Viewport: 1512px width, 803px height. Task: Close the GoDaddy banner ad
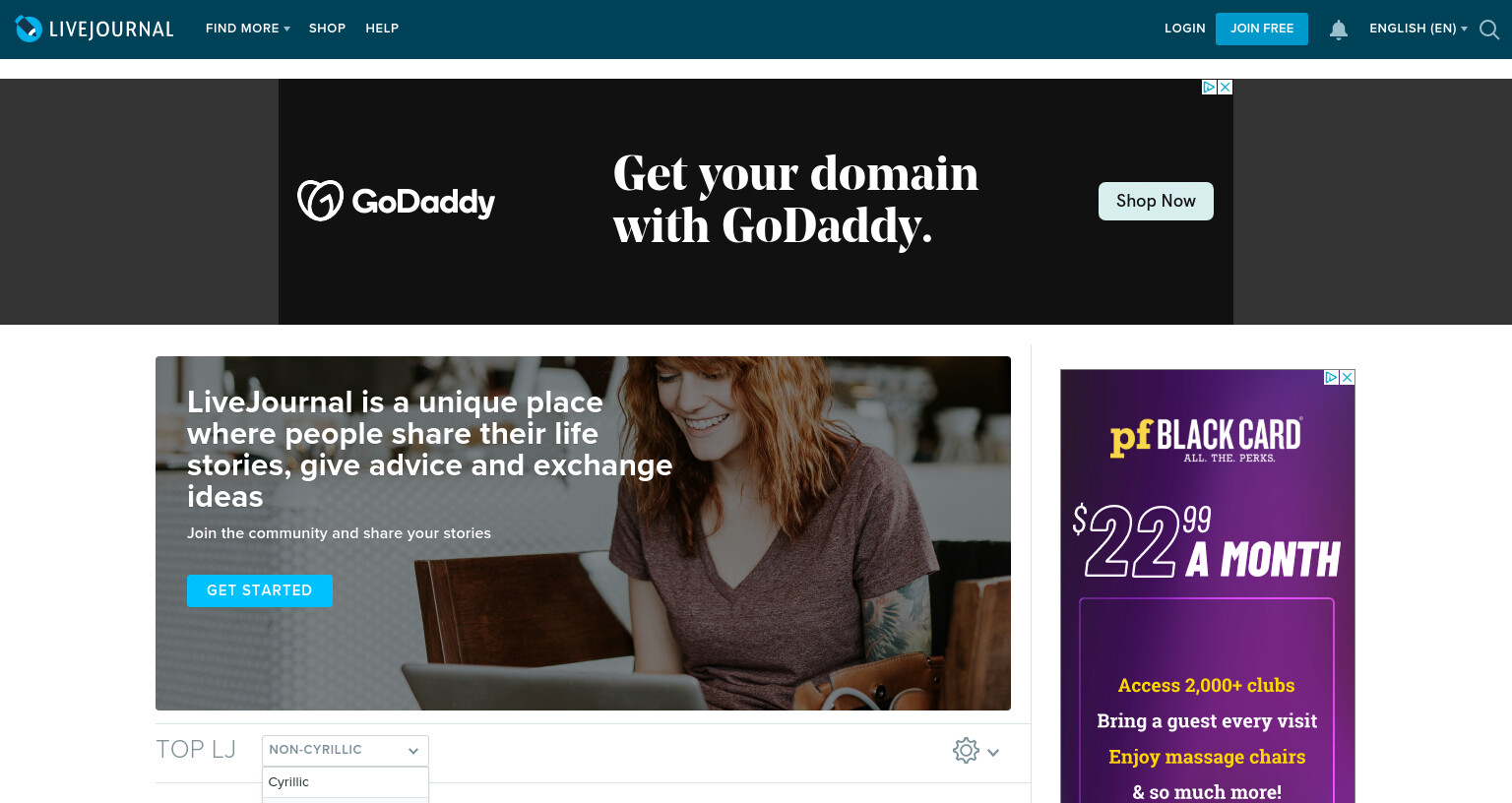pyautogui.click(x=1226, y=87)
